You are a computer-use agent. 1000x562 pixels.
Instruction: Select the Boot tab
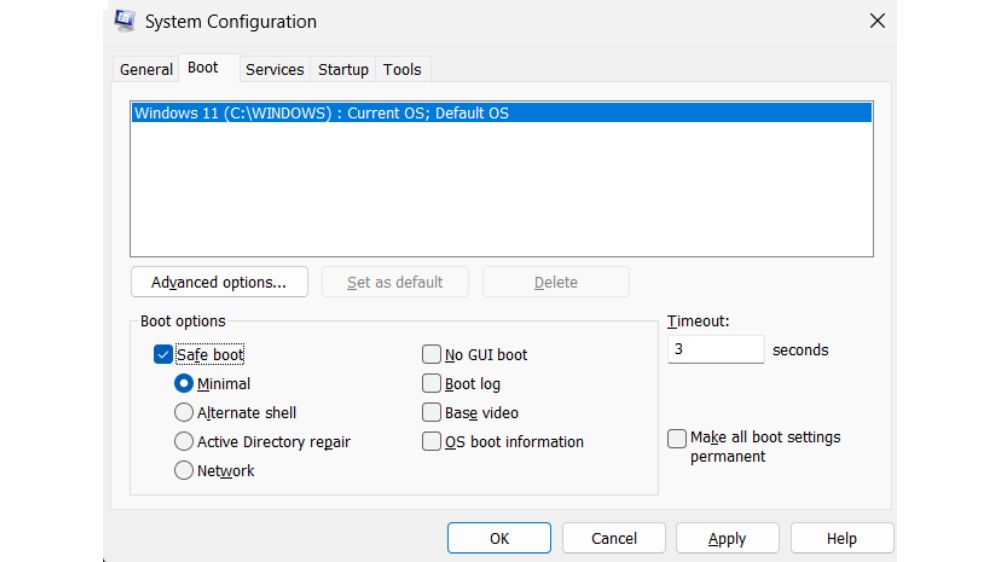pyautogui.click(x=203, y=68)
